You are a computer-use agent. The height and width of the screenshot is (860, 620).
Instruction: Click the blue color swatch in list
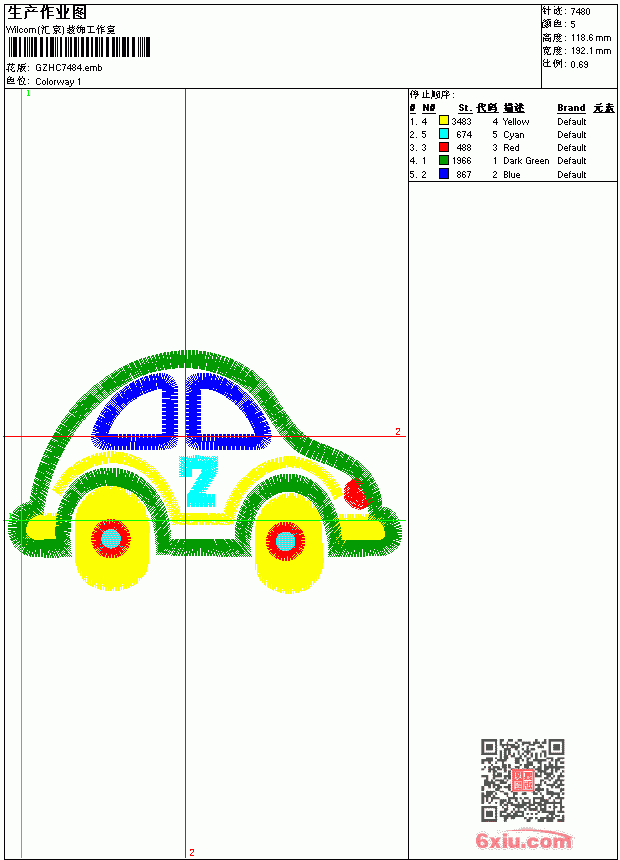click(x=444, y=174)
